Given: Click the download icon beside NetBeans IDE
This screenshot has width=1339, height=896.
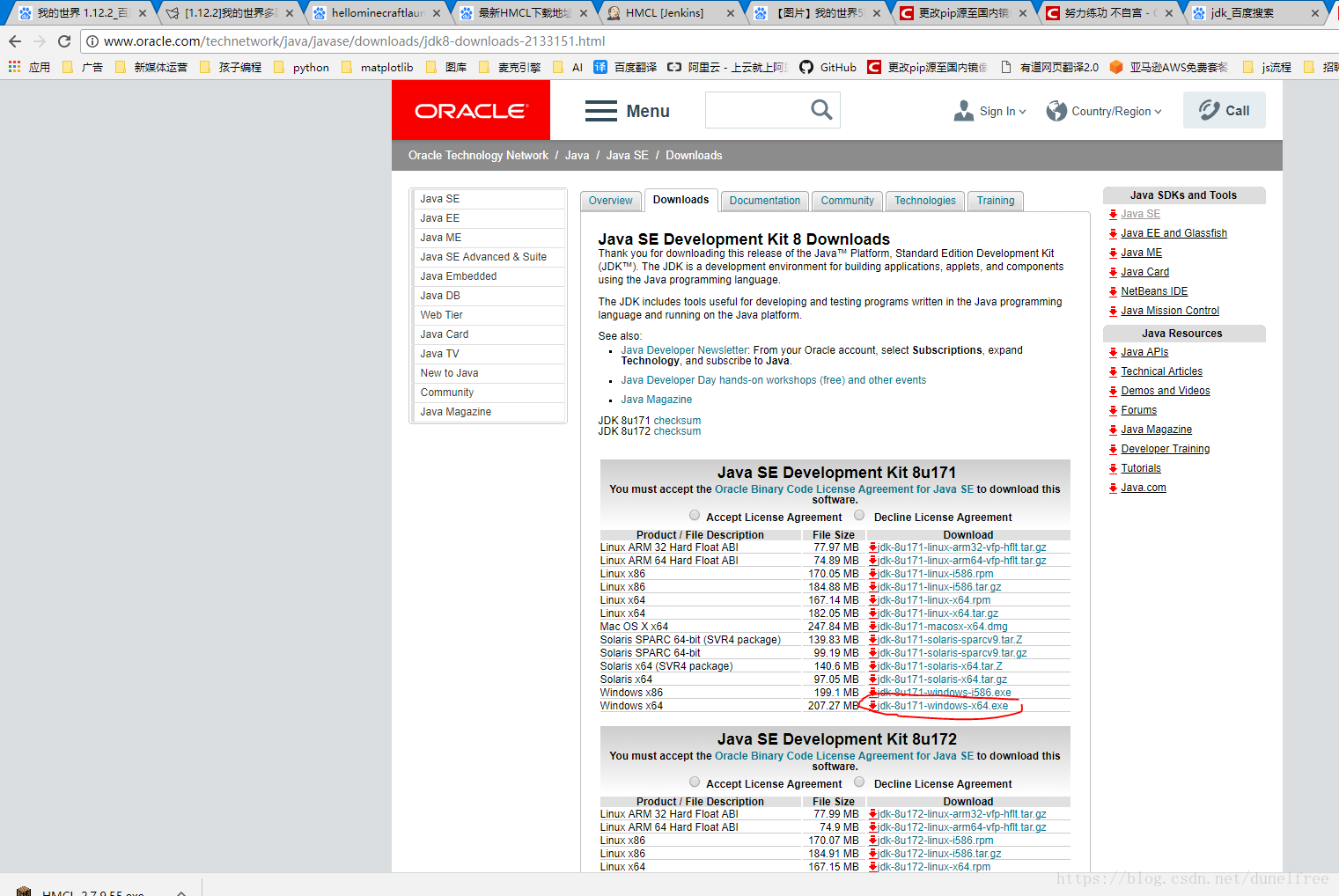Looking at the screenshot, I should 1114,292.
